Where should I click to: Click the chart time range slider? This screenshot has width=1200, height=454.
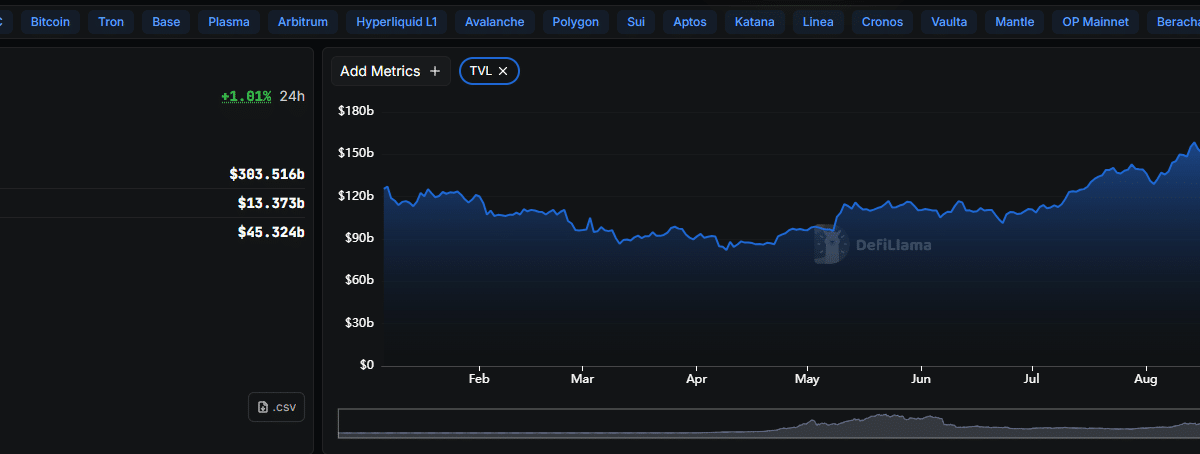click(x=768, y=423)
